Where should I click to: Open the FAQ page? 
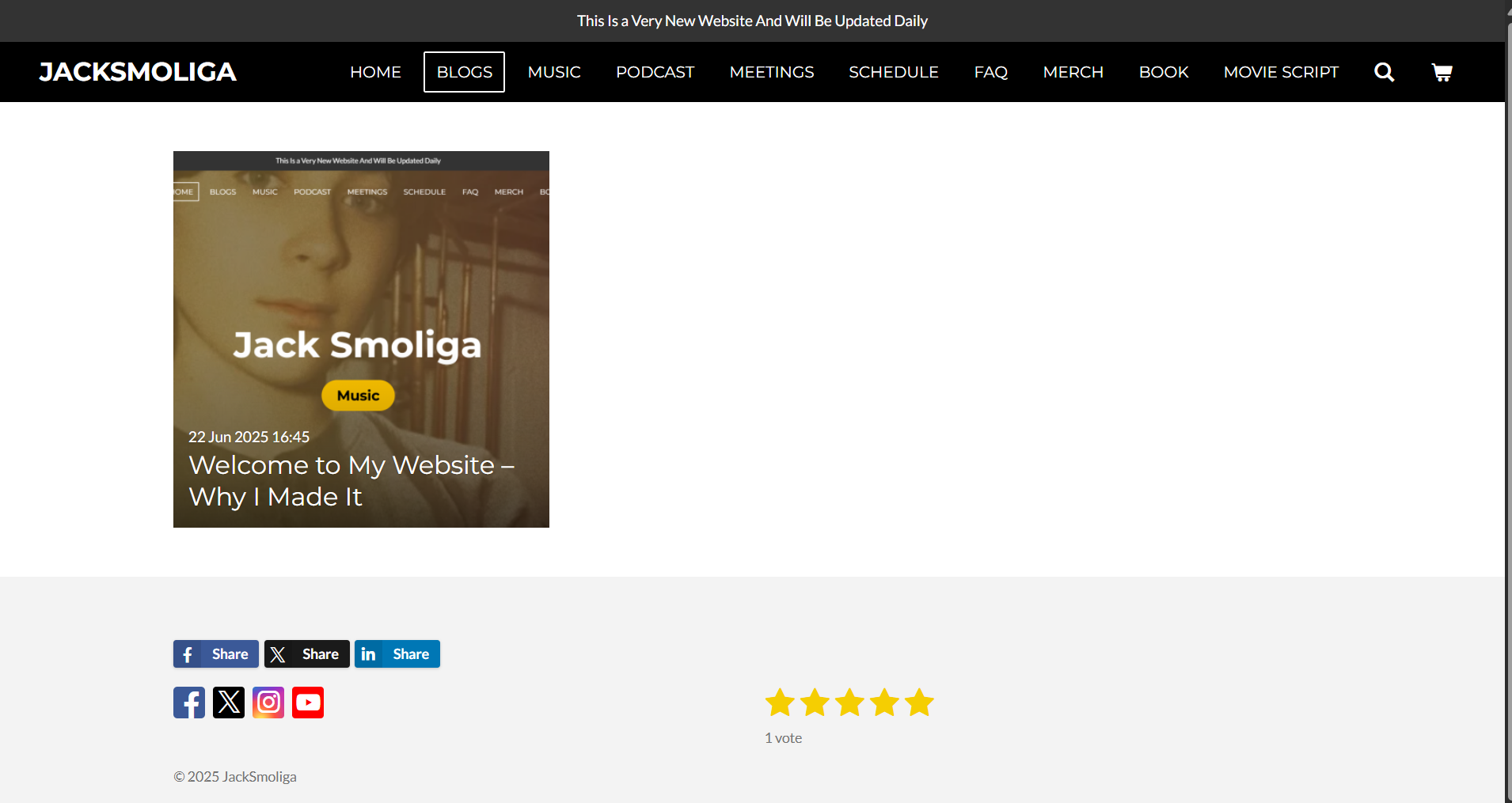pos(991,72)
